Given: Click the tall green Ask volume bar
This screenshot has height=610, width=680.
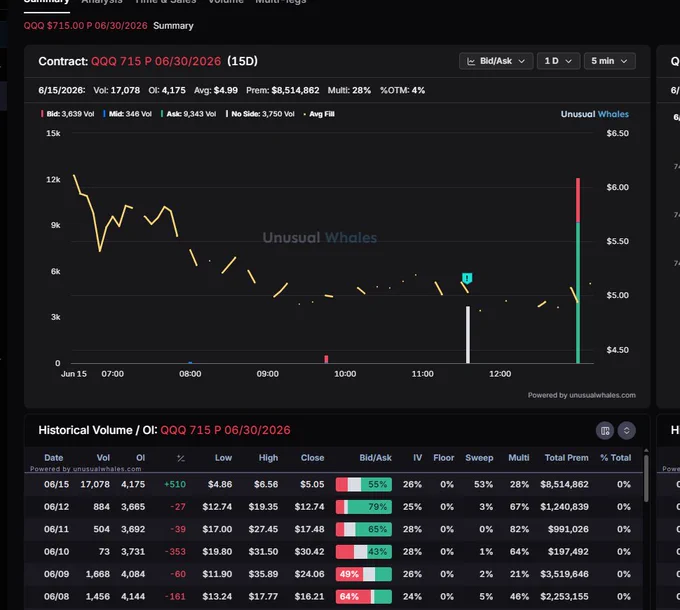Looking at the screenshot, I should 578,293.
